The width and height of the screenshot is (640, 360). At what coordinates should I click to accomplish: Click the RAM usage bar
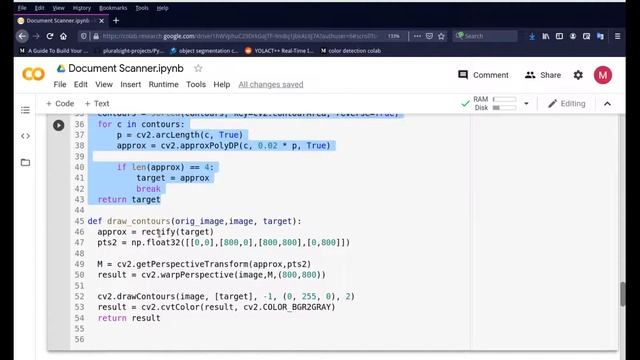pyautogui.click(x=504, y=99)
